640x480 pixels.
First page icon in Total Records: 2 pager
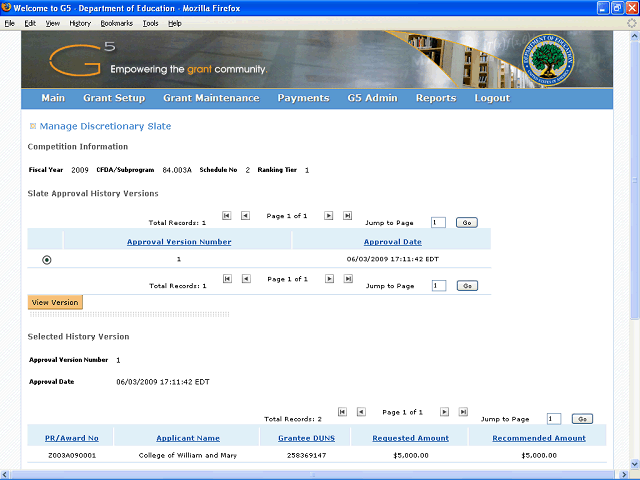coord(342,412)
